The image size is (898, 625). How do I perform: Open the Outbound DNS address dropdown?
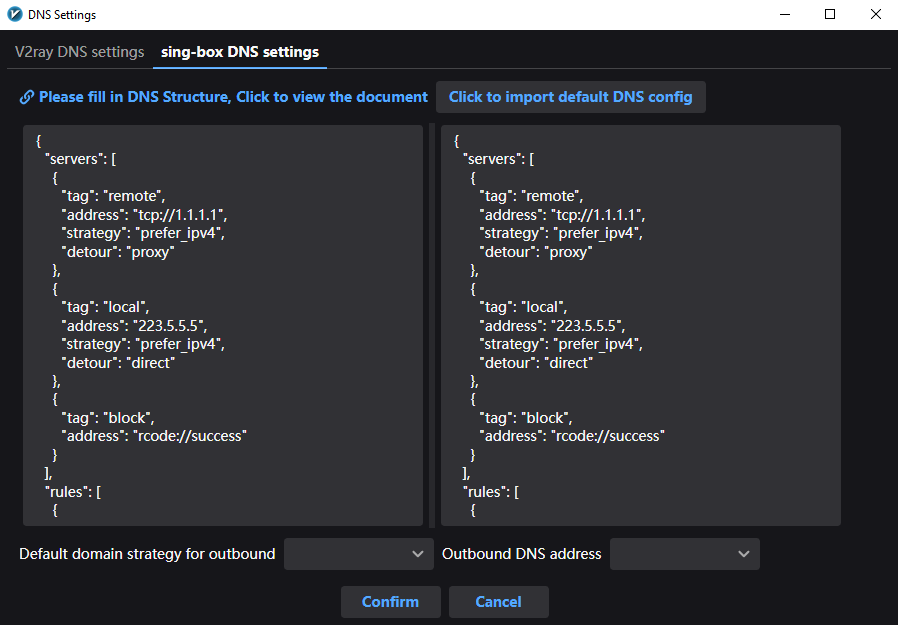pos(684,554)
